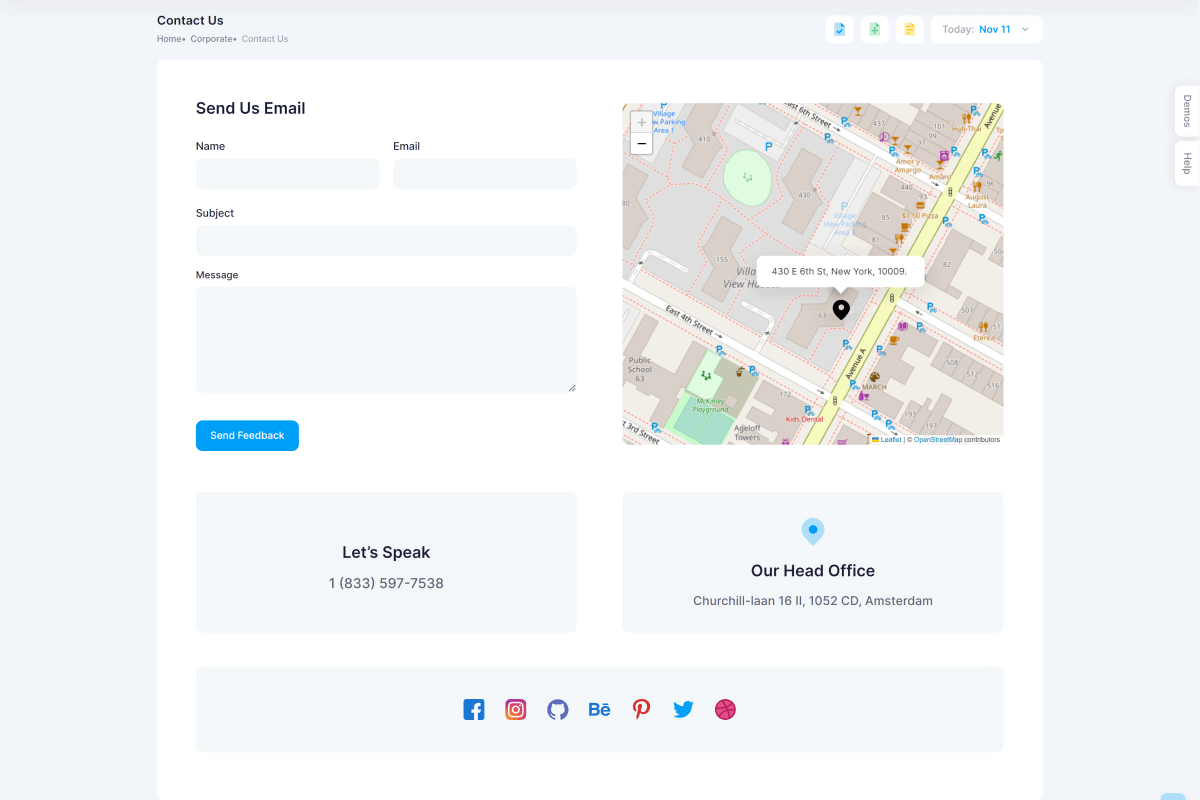The width and height of the screenshot is (1200, 800).
Task: Open the Facebook social link
Action: click(474, 710)
